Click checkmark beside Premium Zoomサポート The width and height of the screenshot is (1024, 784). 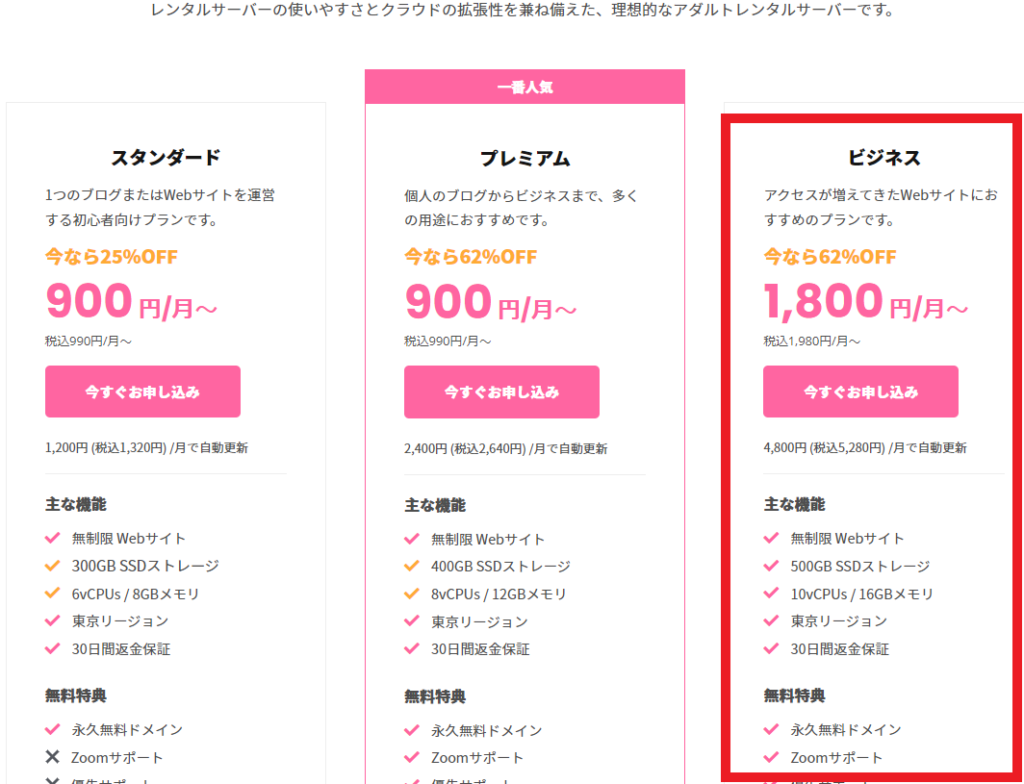point(411,758)
